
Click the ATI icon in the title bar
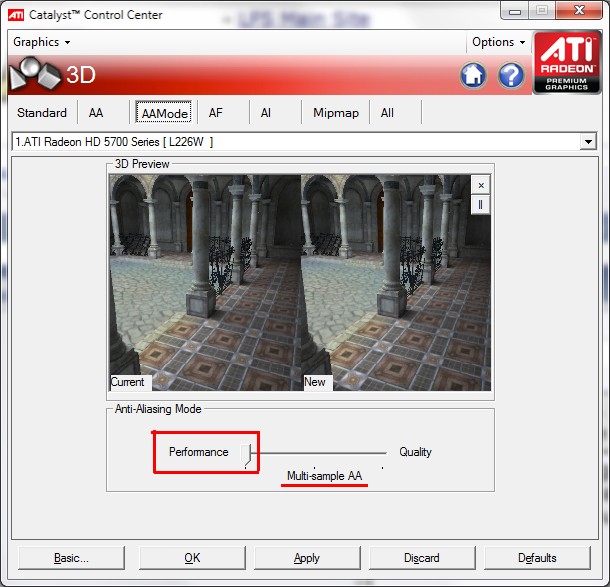click(16, 15)
